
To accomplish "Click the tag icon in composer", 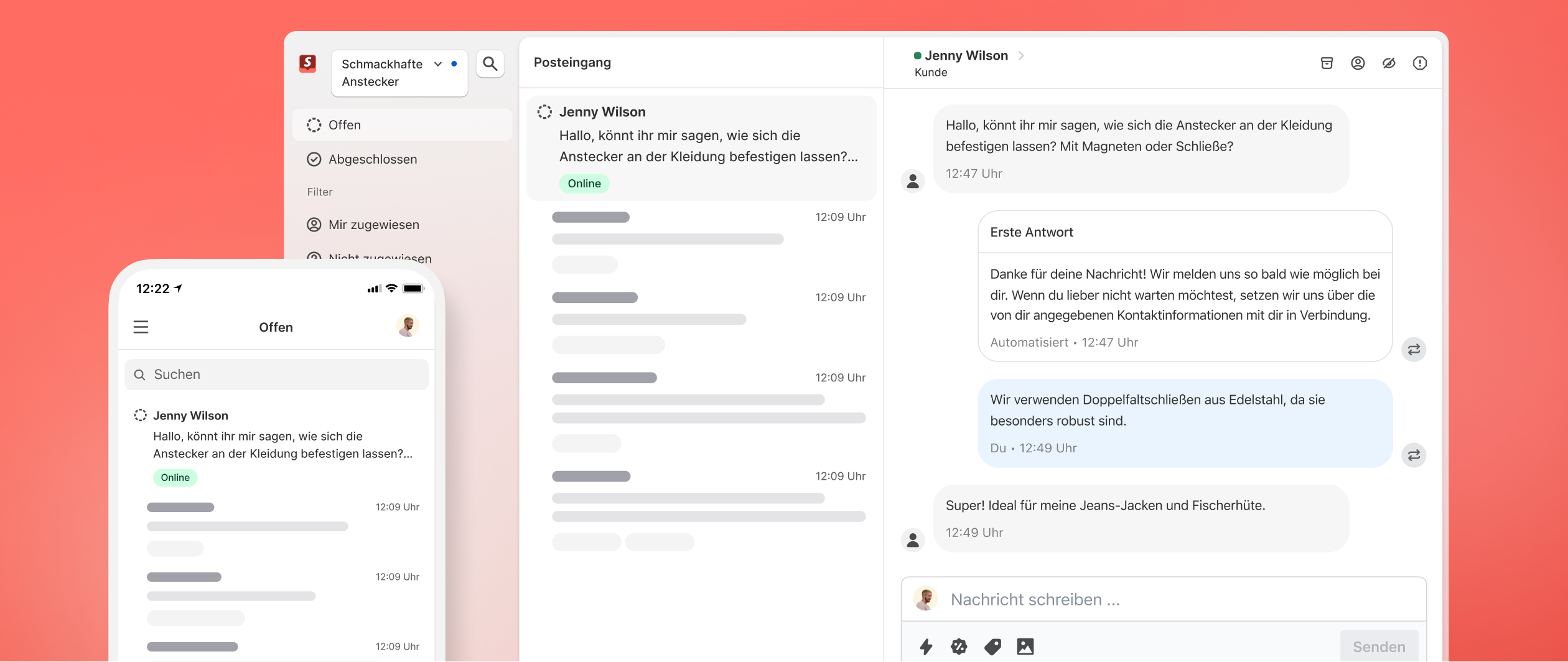I will click(992, 646).
